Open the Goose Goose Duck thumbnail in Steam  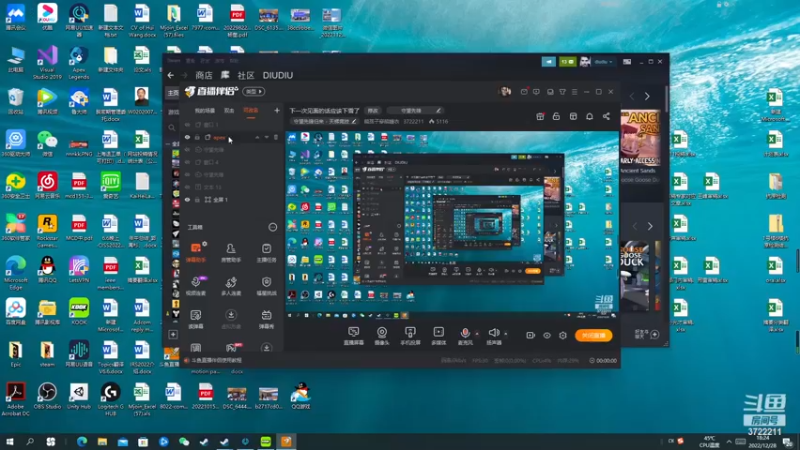pyautogui.click(x=635, y=276)
